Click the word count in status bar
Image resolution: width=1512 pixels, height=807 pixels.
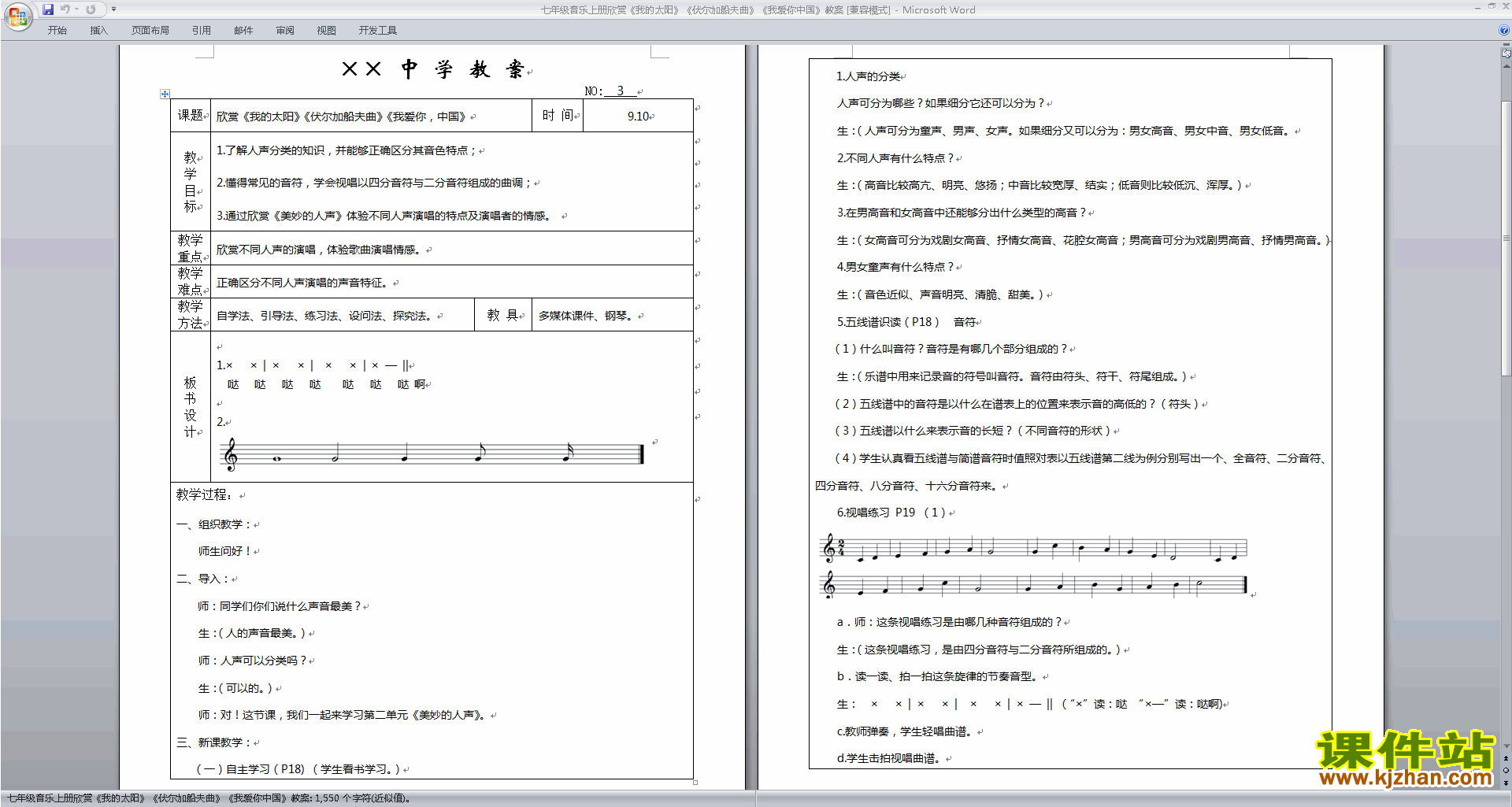[x=363, y=798]
